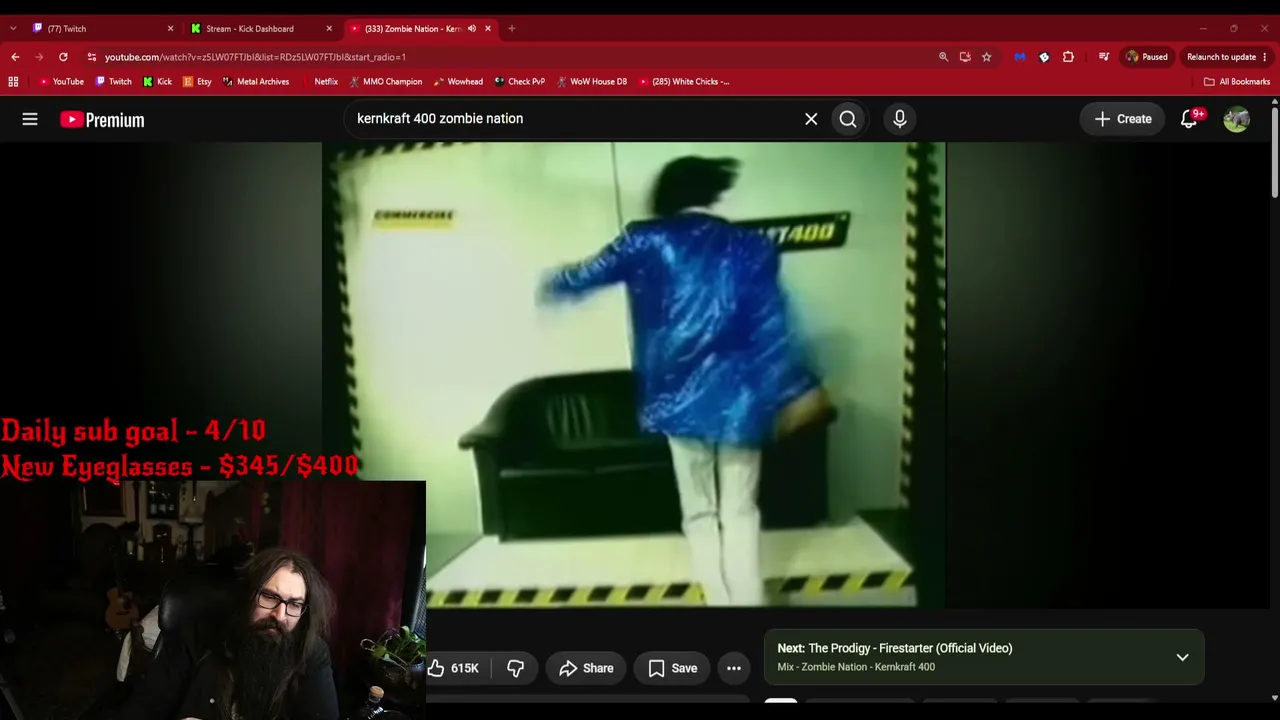Like the video with thumbs up
Screen dimensions: 1280x720
(455, 668)
